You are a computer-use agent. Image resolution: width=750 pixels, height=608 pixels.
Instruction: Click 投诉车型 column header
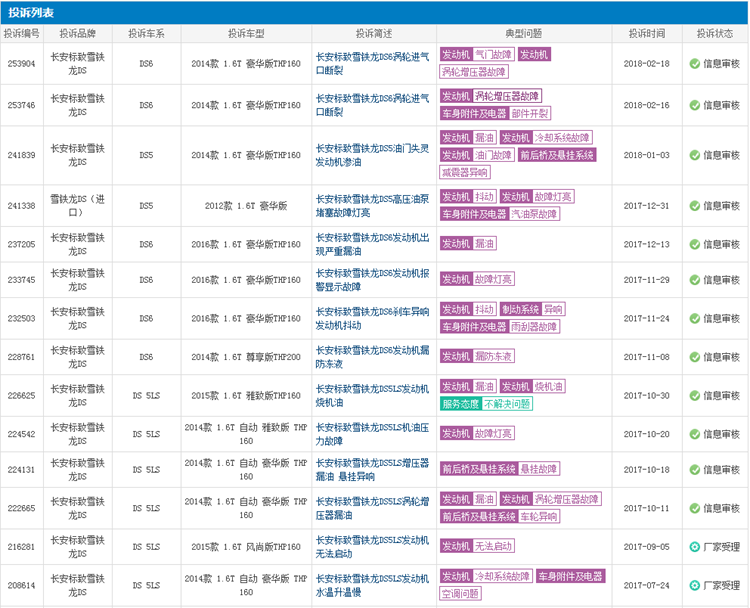(246, 33)
